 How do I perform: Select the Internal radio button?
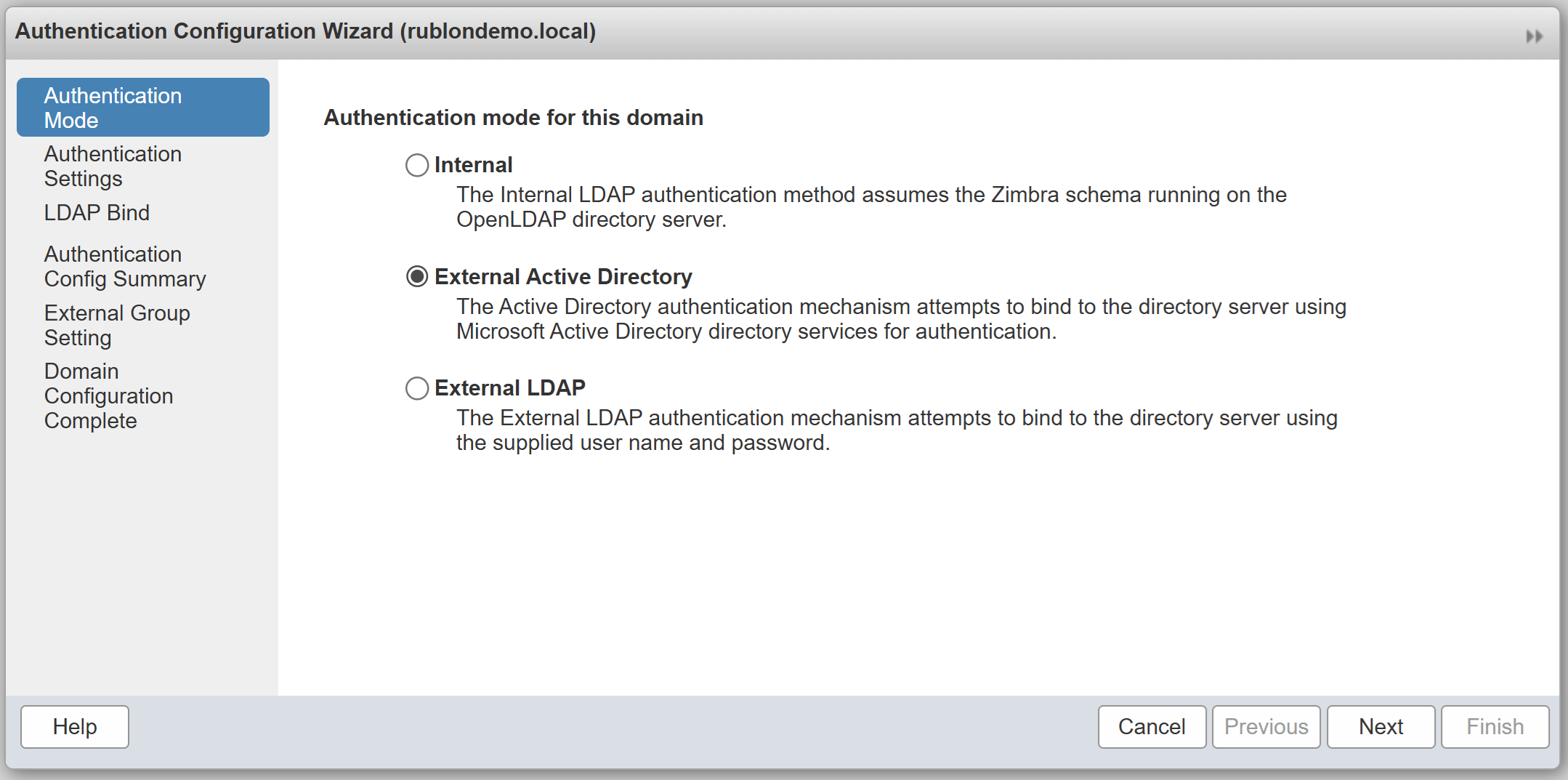click(x=417, y=165)
